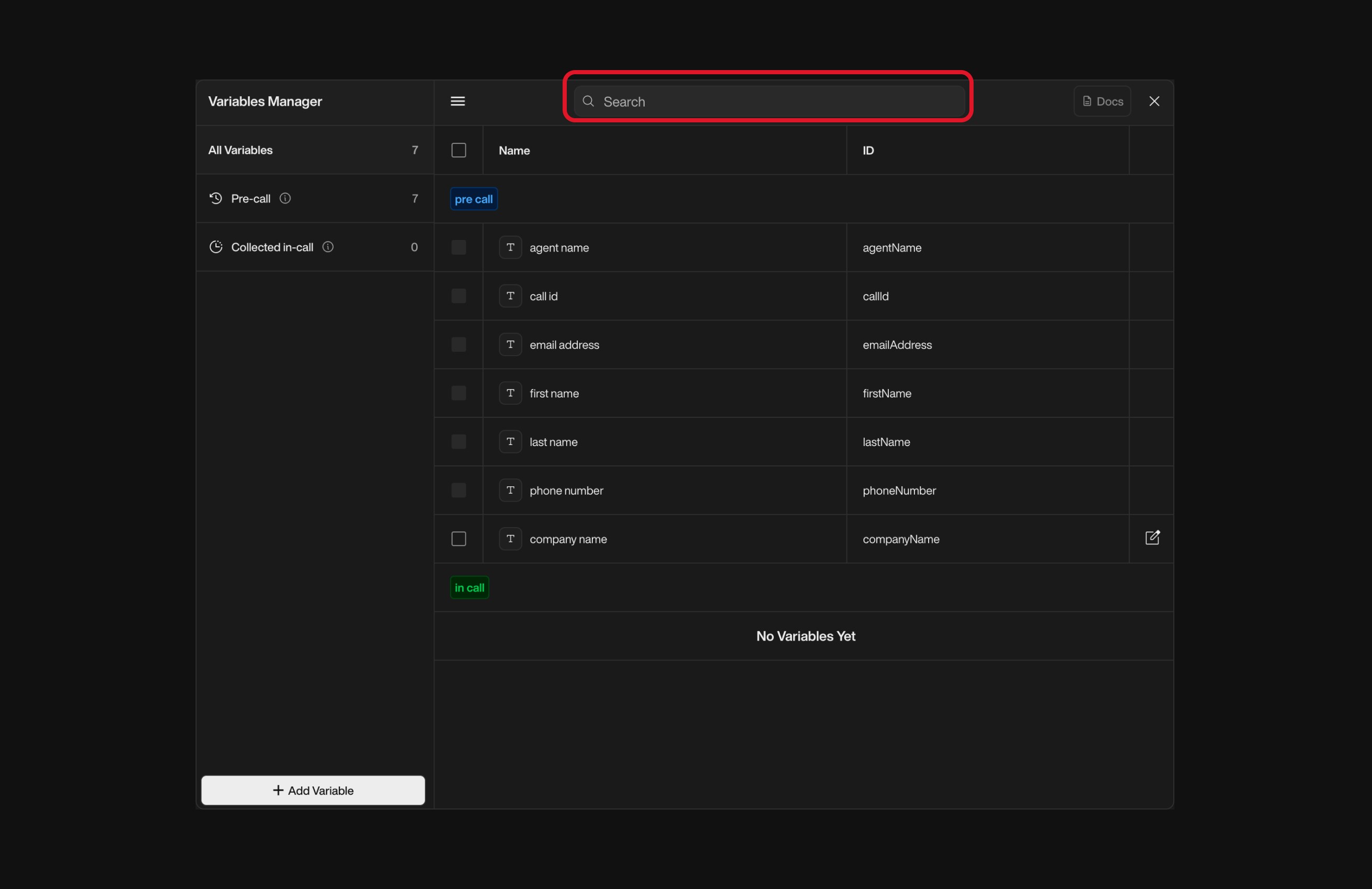1372x889 pixels.
Task: Click the info icon next to Collected in-call
Action: (327, 247)
